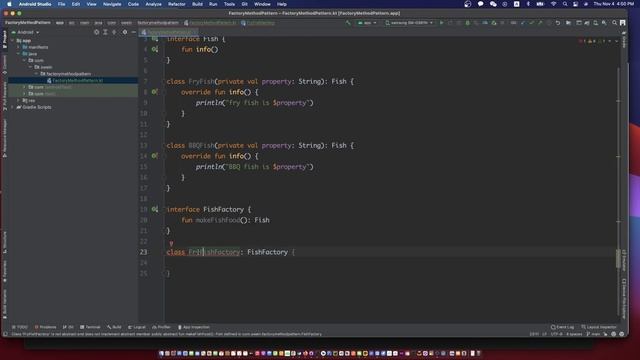640x360 pixels.
Task: Click the app breadcrumb in navigation bar
Action: [x=60, y=23]
